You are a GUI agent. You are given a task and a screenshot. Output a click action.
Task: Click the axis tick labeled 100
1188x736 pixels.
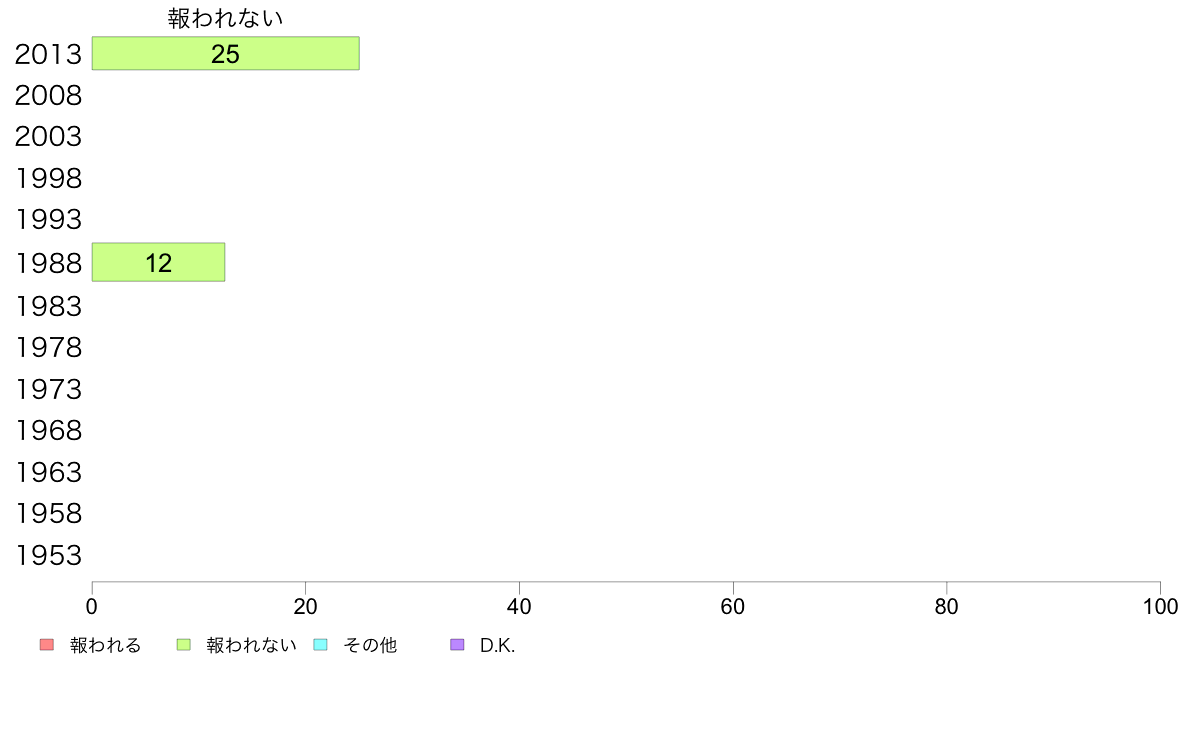click(1160, 606)
